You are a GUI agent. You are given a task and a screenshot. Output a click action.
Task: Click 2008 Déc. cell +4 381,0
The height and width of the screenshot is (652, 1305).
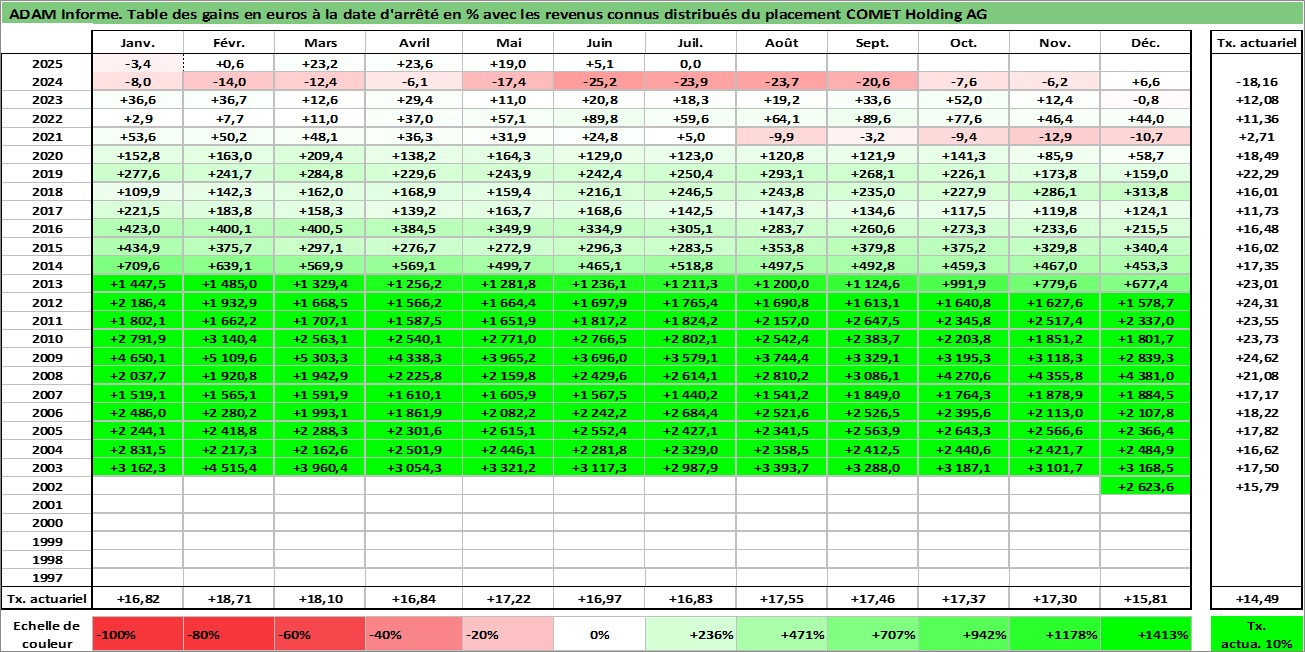point(1146,376)
